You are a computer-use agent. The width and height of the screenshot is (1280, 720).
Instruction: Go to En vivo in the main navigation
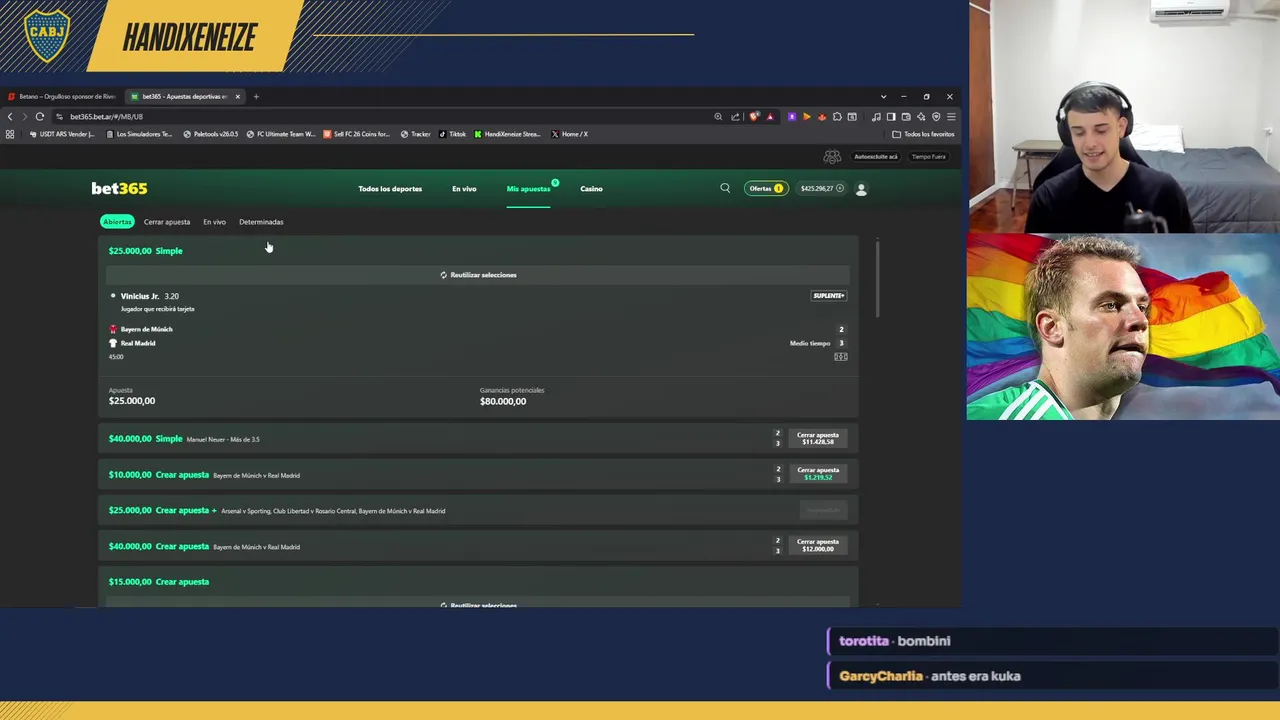(x=464, y=189)
